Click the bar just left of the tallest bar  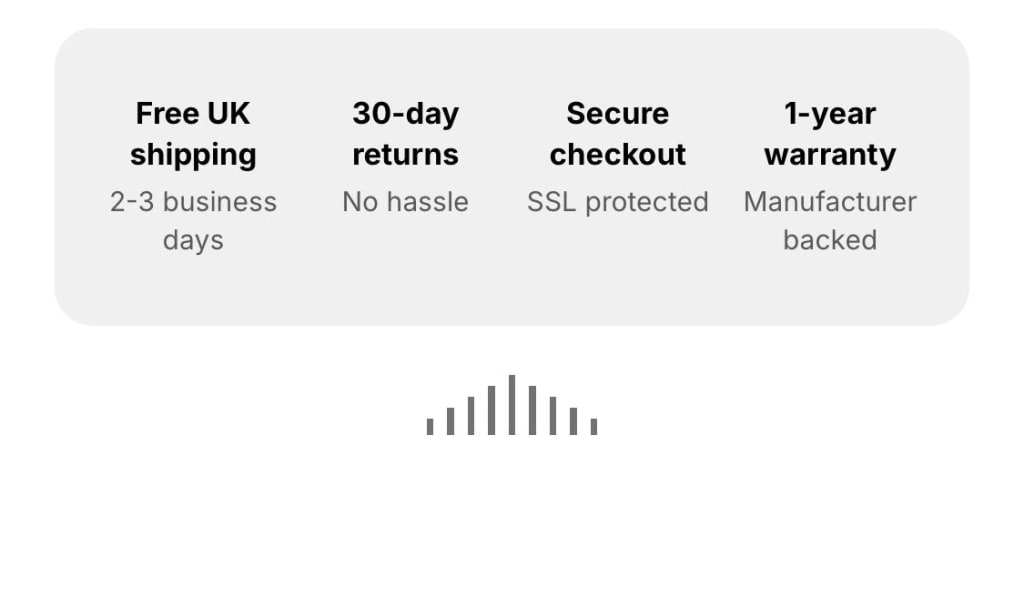[x=491, y=410]
